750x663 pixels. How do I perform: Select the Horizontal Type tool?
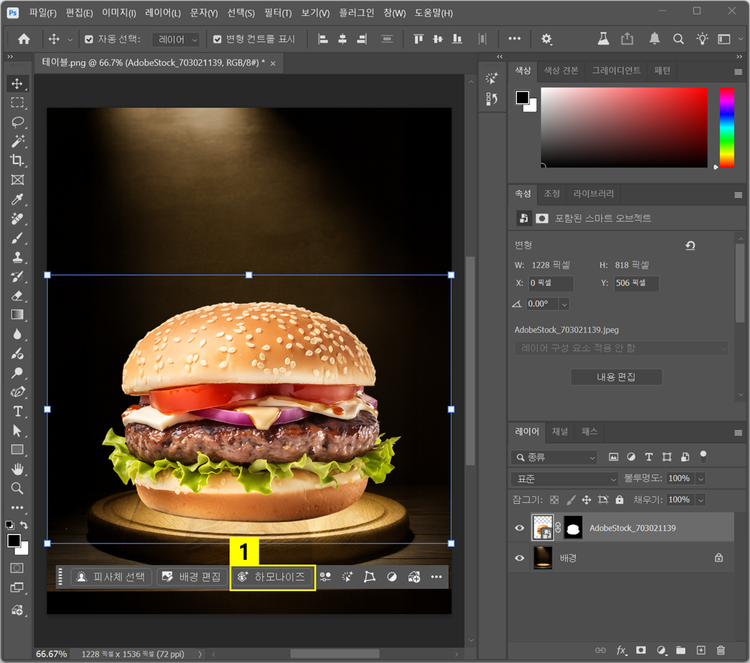click(17, 411)
